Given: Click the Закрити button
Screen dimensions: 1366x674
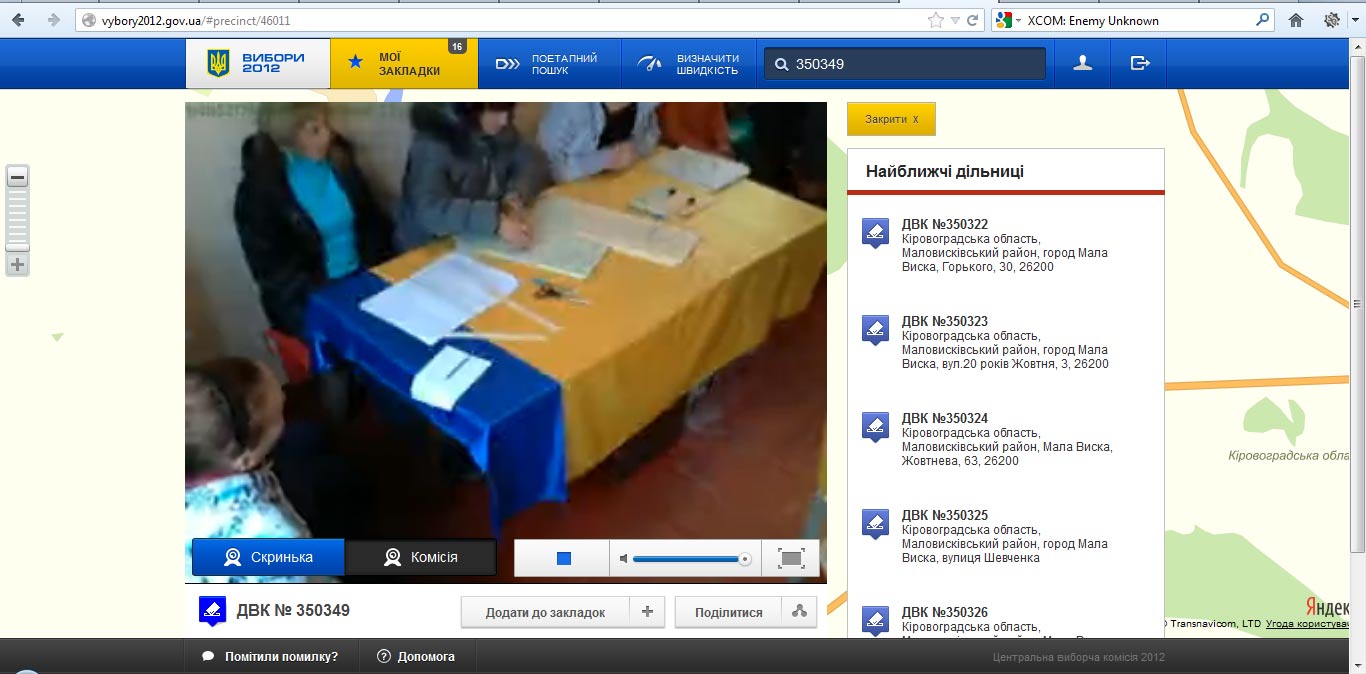Looking at the screenshot, I should click(891, 119).
